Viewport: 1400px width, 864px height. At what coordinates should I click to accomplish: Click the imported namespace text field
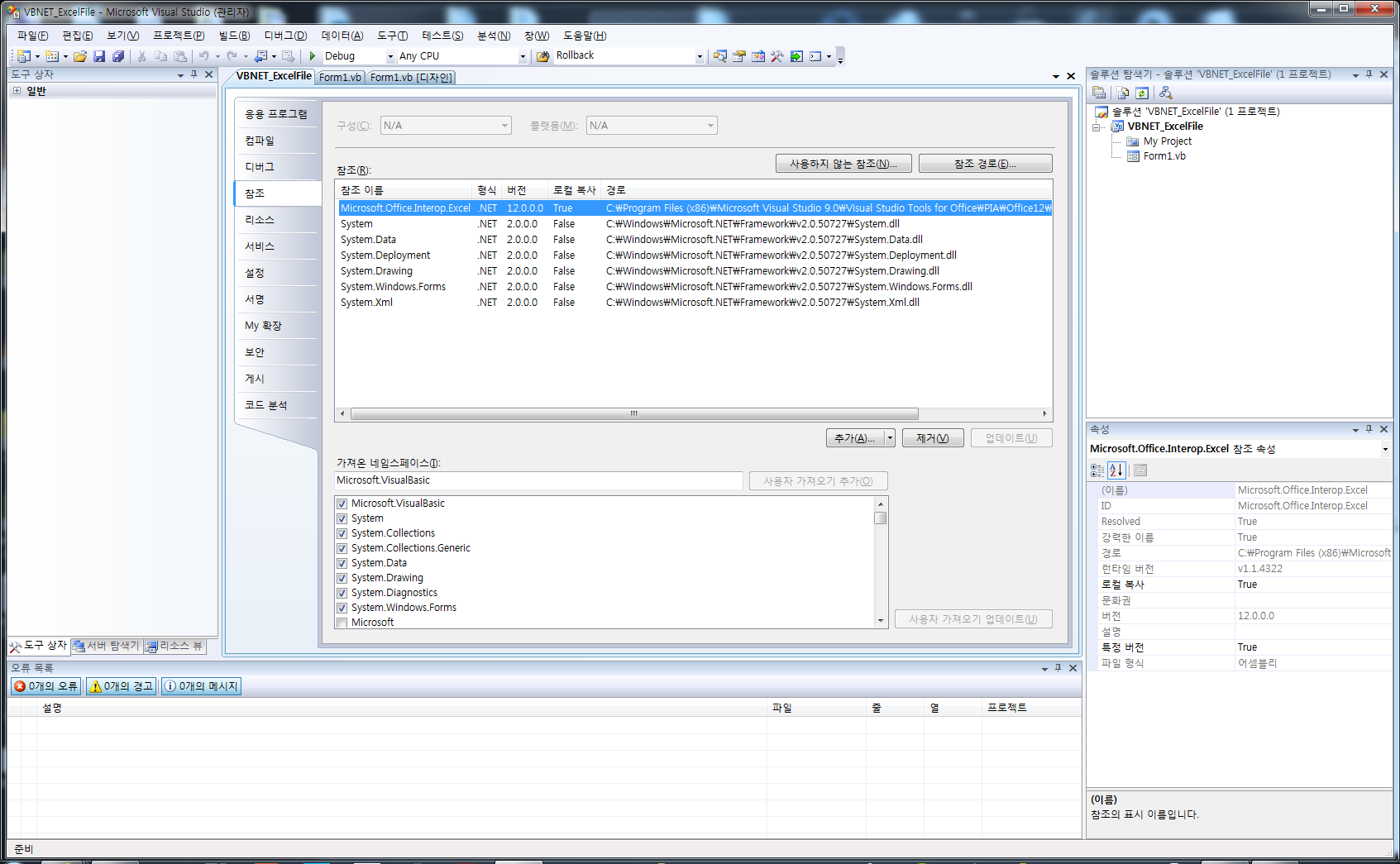tap(539, 480)
